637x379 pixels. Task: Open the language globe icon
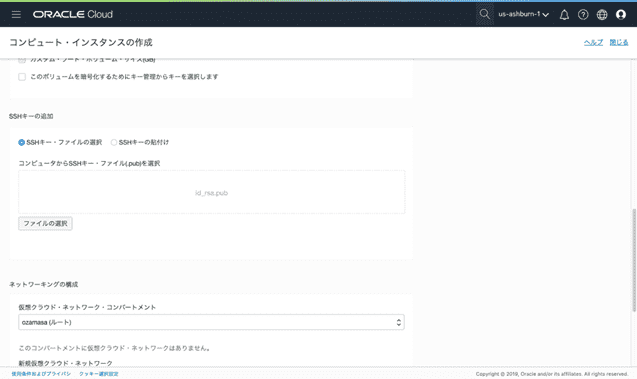[x=602, y=15]
